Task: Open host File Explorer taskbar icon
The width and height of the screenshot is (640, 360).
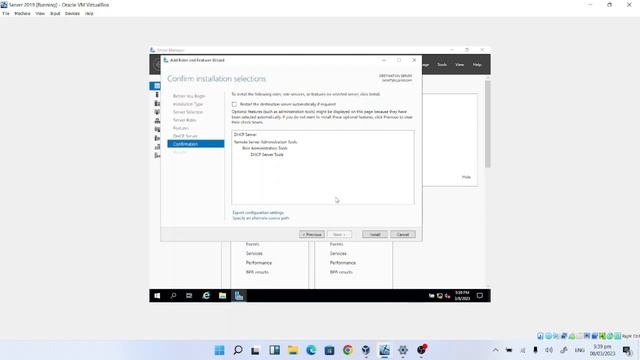Action: point(293,350)
